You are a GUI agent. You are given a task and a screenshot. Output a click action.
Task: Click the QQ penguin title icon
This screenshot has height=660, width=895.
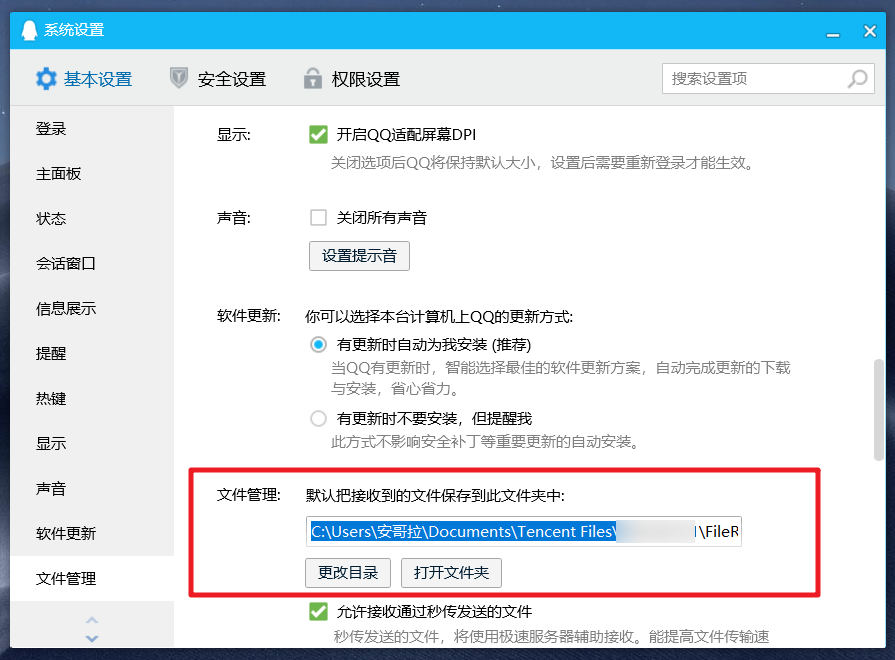tap(29, 30)
